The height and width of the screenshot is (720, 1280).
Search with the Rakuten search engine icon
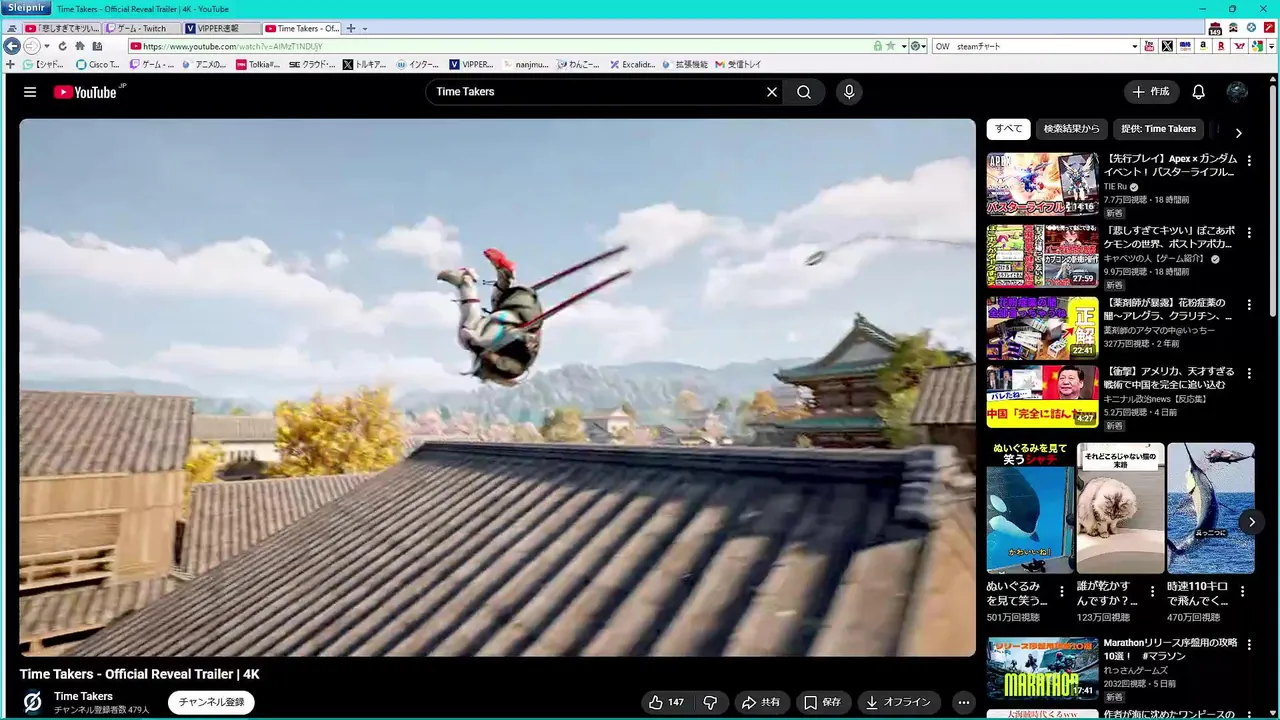[x=1221, y=46]
